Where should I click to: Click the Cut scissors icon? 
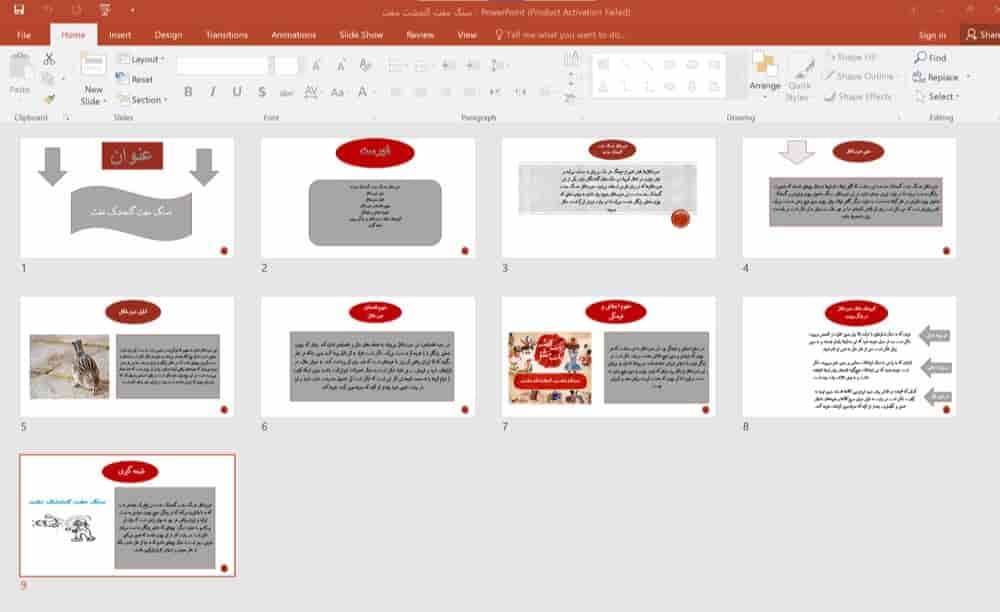pos(48,59)
